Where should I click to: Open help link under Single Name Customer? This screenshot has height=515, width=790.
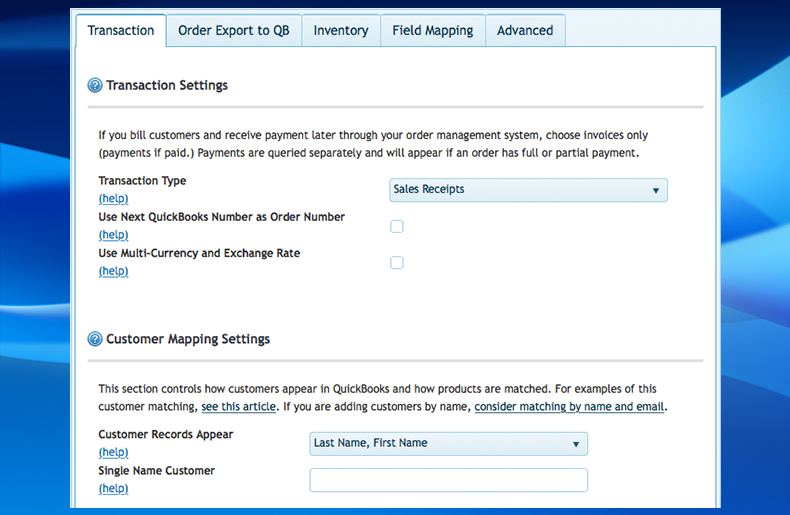click(x=113, y=489)
